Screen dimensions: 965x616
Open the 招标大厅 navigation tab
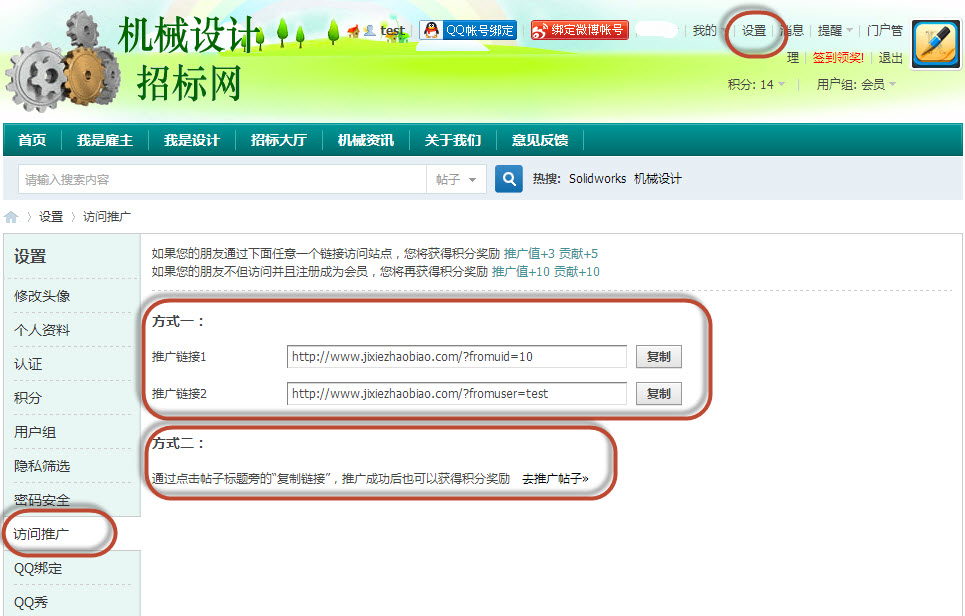(279, 140)
